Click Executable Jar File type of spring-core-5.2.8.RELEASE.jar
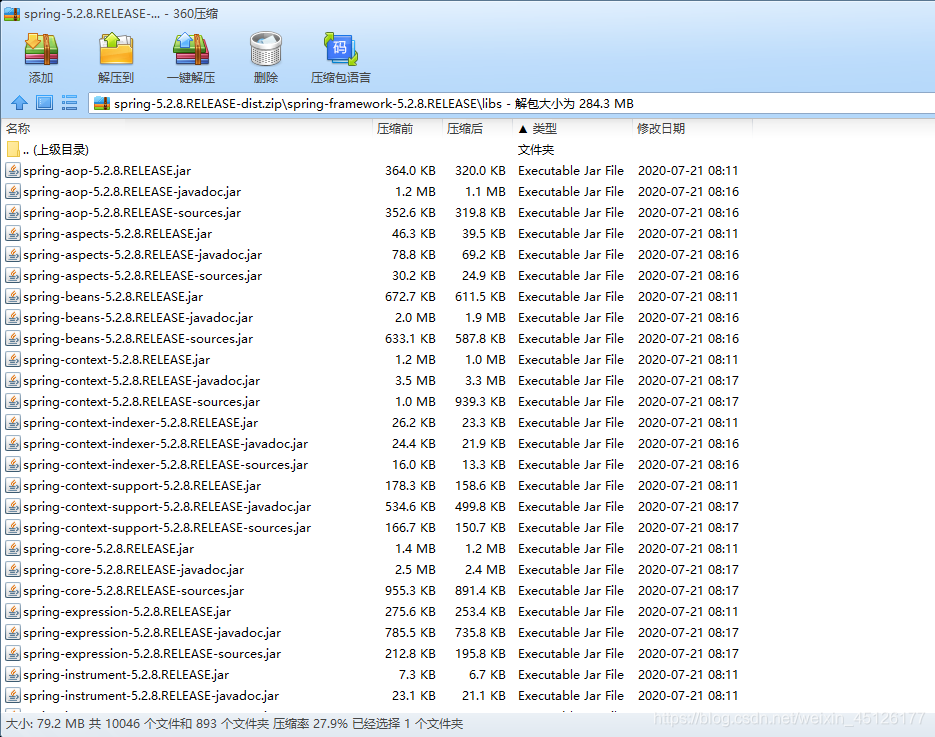 pos(571,549)
